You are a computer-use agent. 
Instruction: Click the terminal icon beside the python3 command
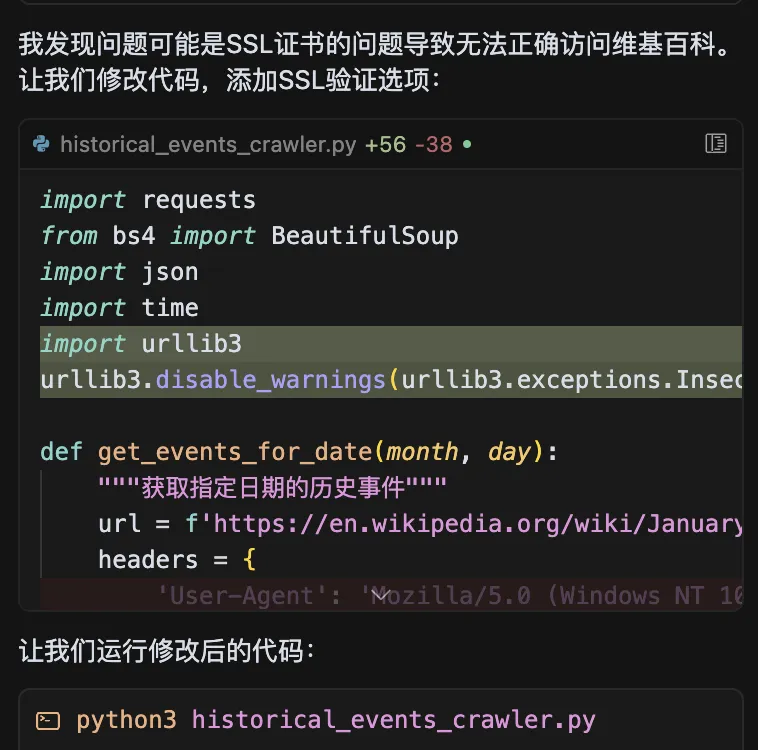point(48,721)
